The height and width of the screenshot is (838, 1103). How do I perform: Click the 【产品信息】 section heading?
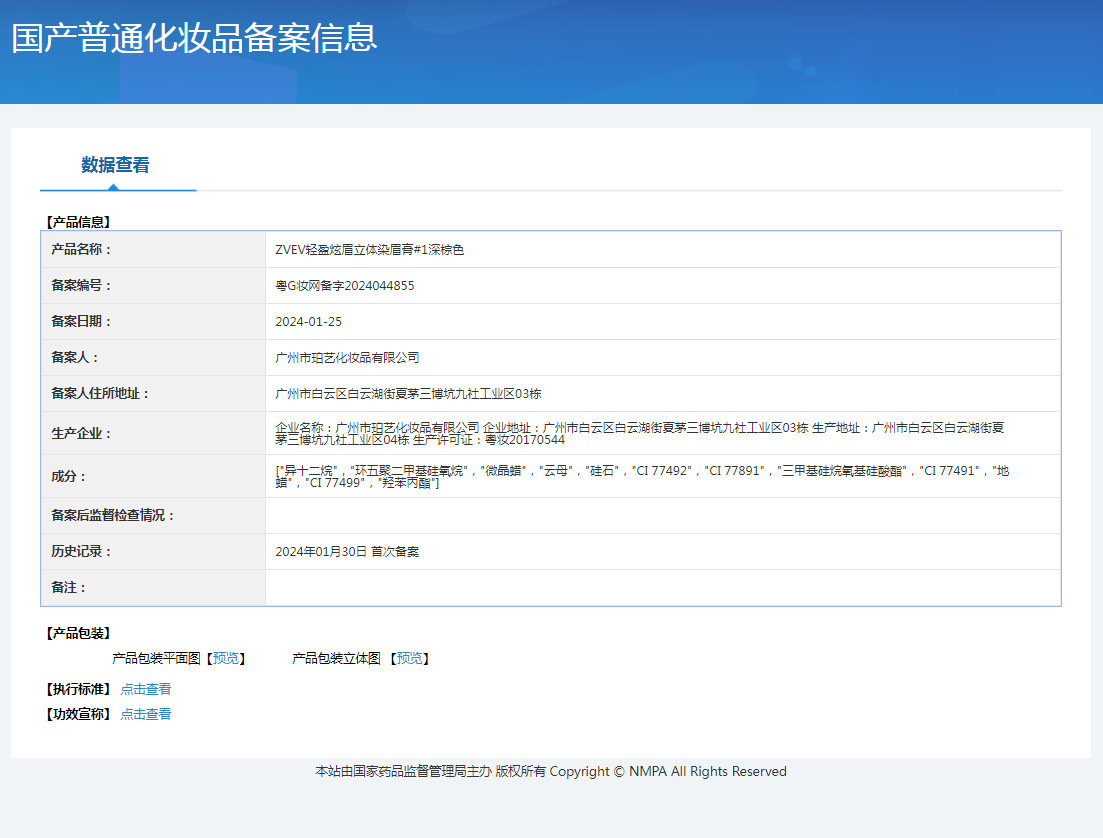(x=78, y=222)
